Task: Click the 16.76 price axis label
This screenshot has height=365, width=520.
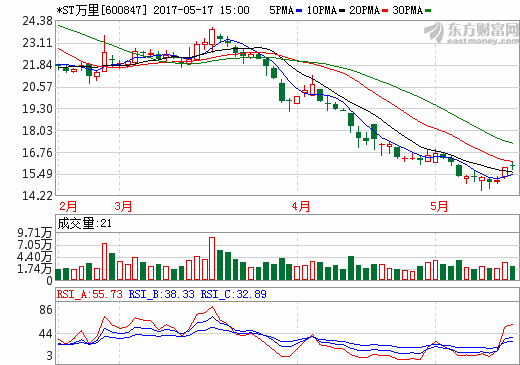Action: 38,153
